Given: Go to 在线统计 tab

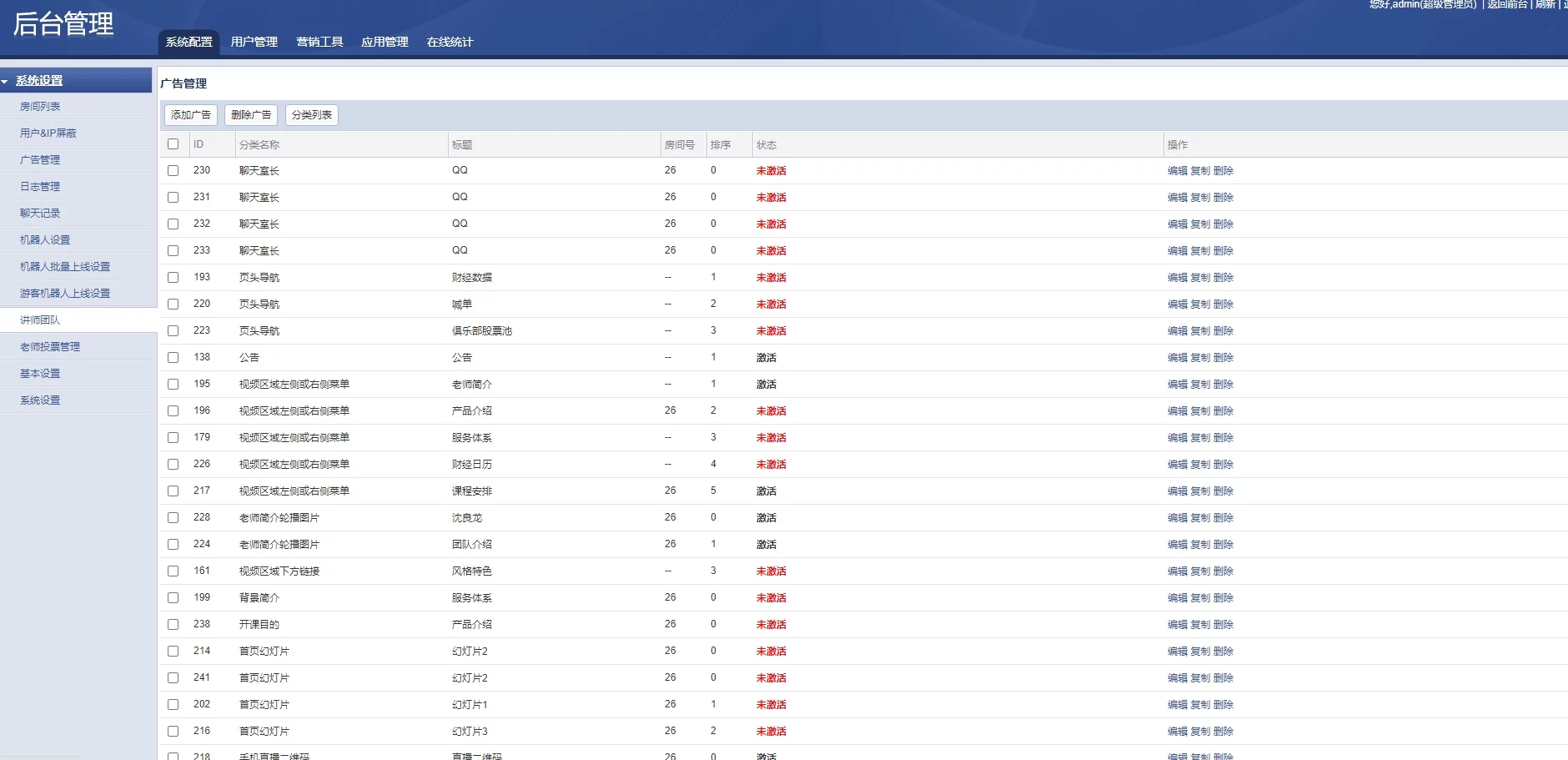Looking at the screenshot, I should click(450, 42).
